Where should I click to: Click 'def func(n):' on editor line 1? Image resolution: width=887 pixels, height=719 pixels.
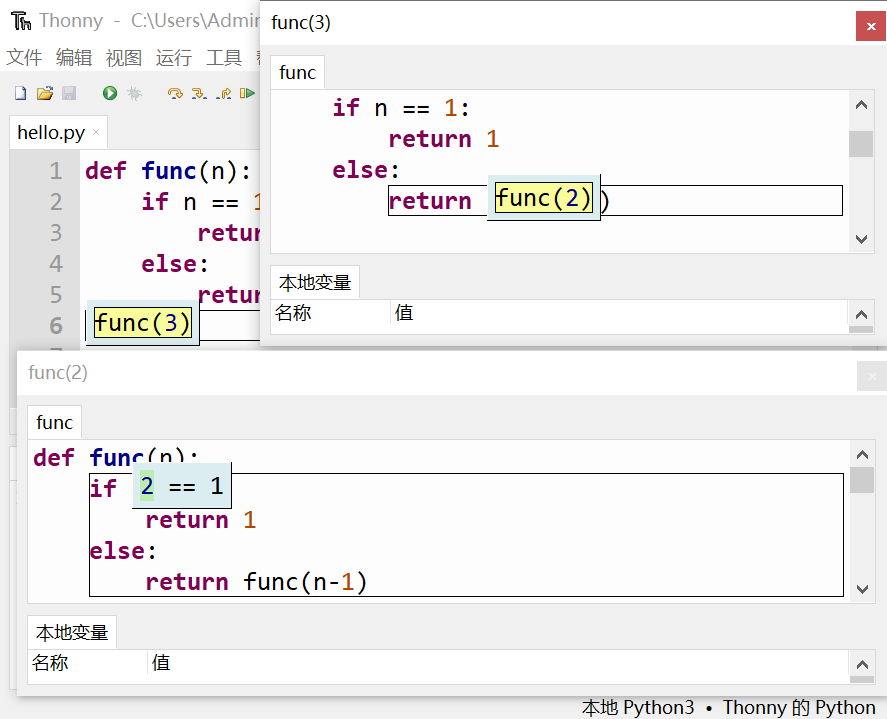(168, 171)
